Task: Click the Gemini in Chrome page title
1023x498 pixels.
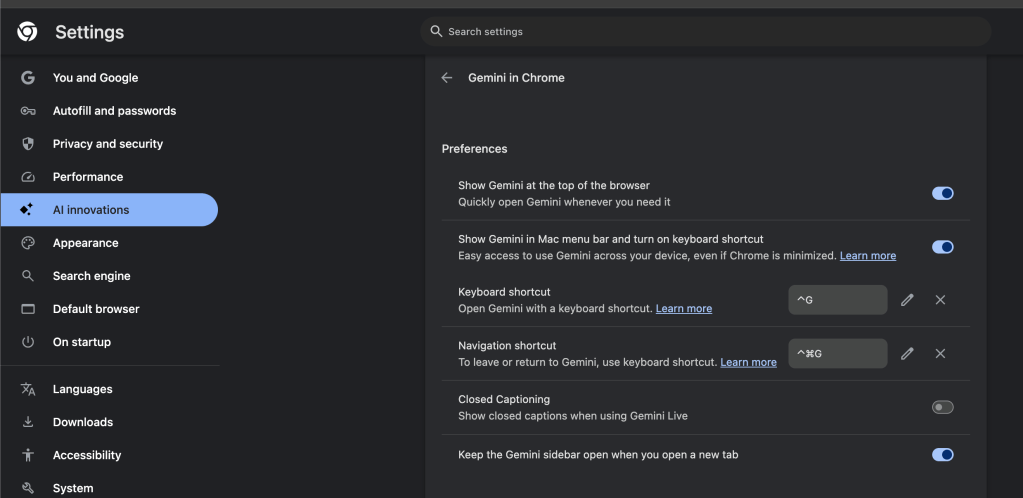Action: [x=516, y=78]
